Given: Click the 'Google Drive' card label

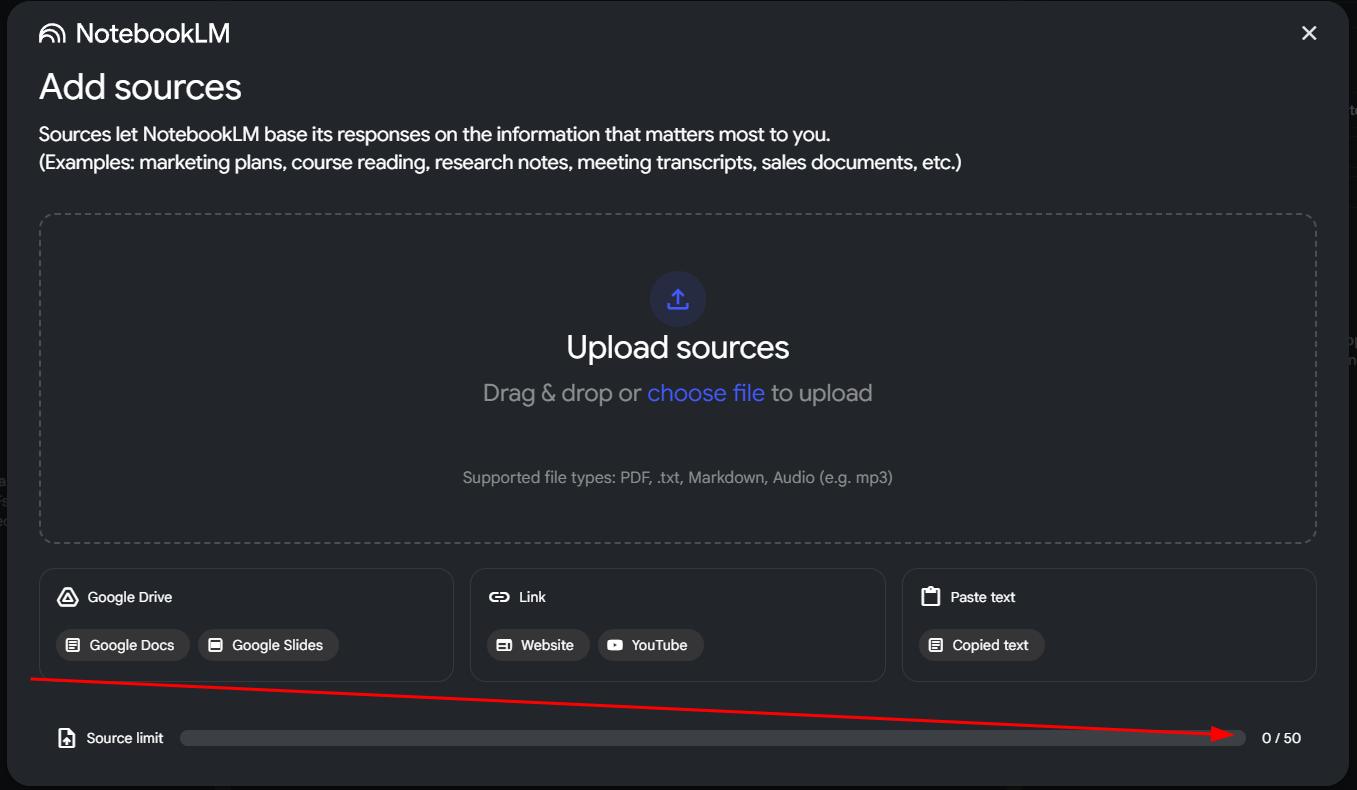Looking at the screenshot, I should coord(130,597).
